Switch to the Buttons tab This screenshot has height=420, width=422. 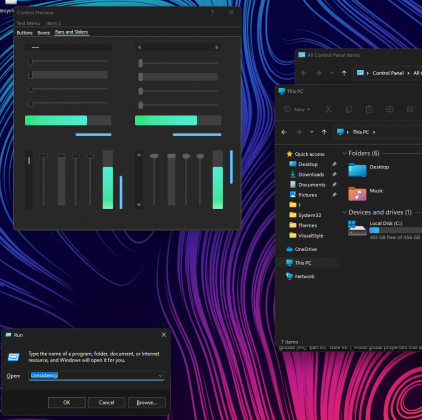pyautogui.click(x=25, y=33)
